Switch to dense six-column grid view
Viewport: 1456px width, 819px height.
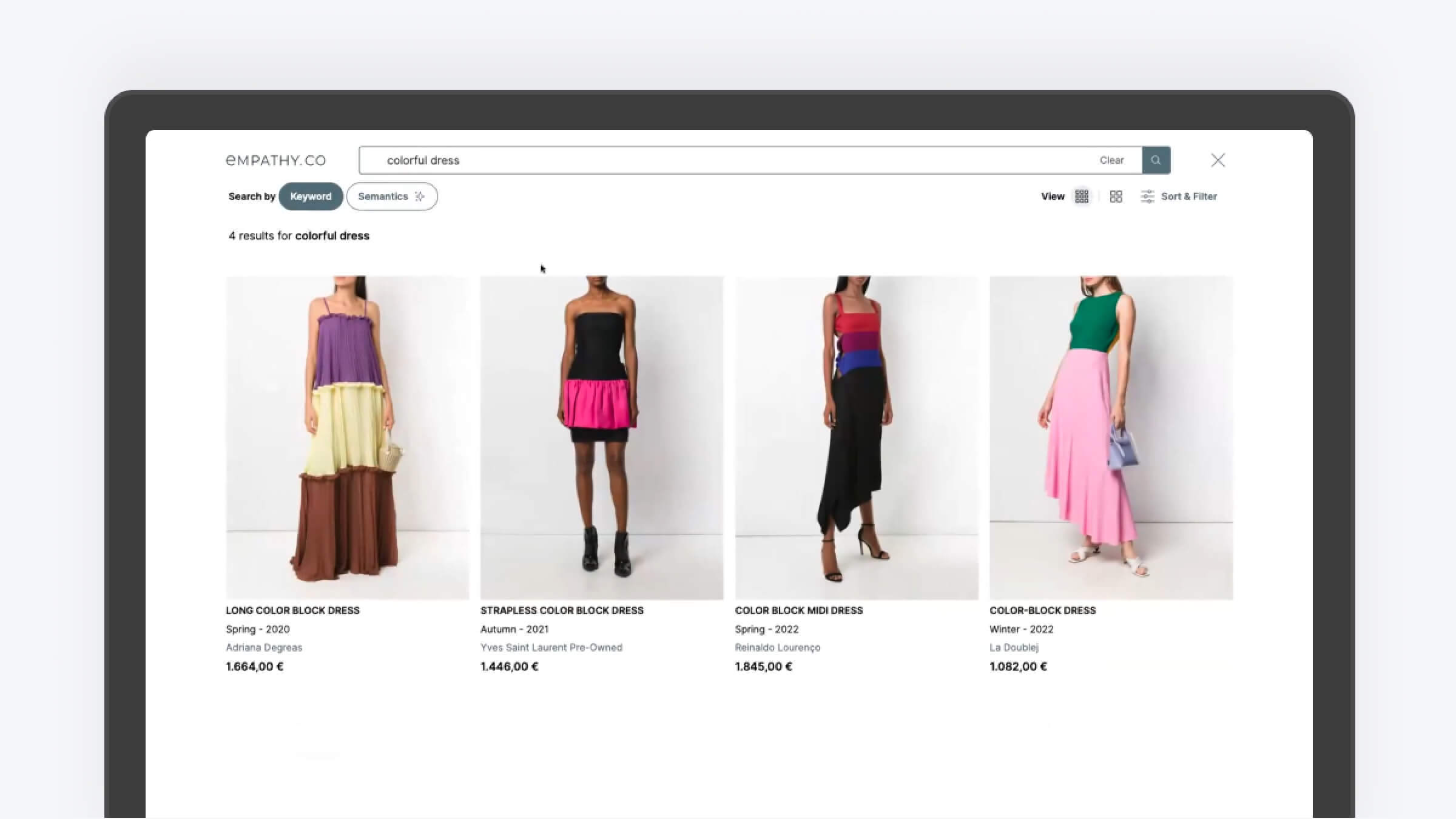[1081, 197]
